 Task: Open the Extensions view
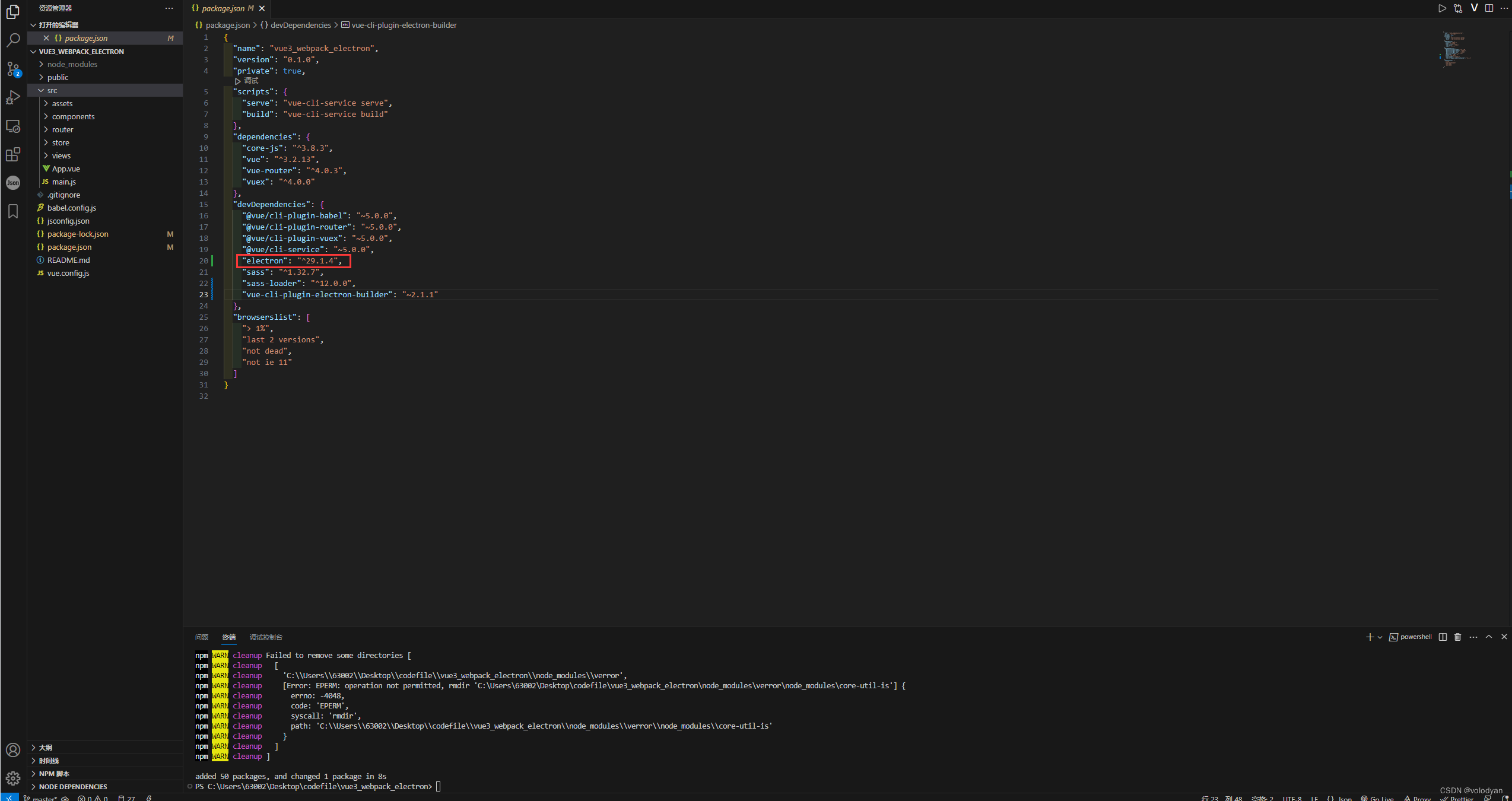pyautogui.click(x=13, y=155)
